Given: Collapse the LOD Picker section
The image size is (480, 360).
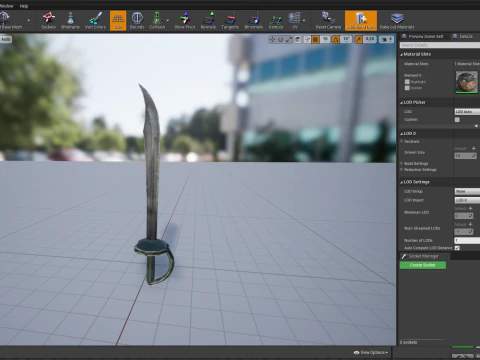Looking at the screenshot, I should click(x=401, y=102).
